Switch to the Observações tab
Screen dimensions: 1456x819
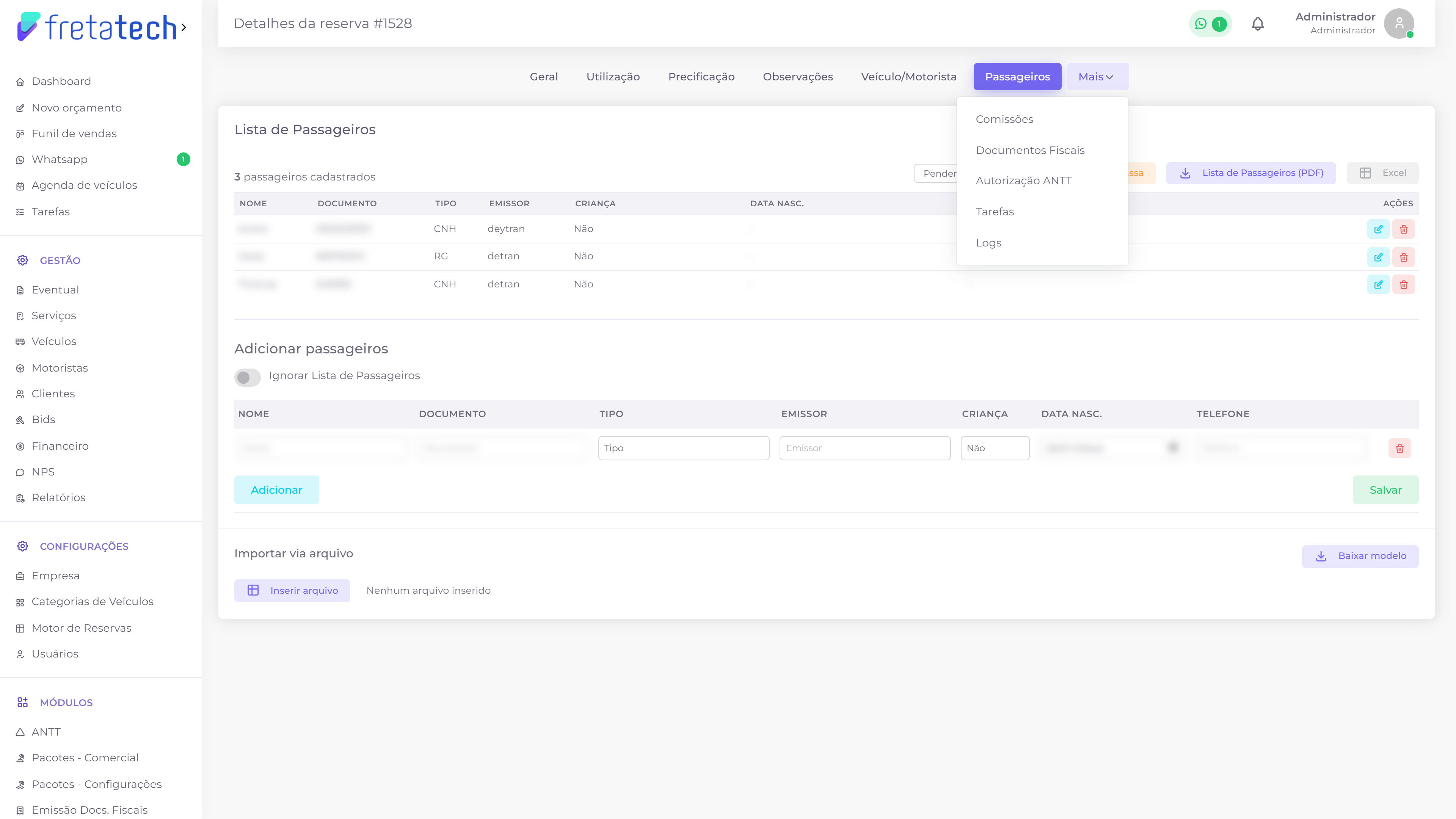tap(797, 76)
